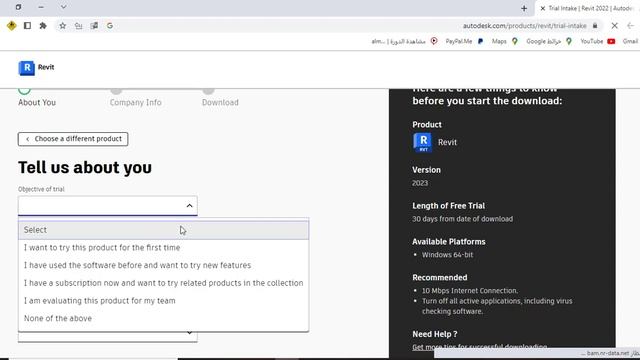640x360 pixels.
Task: Click the padlock site info icon
Action: [595, 26]
